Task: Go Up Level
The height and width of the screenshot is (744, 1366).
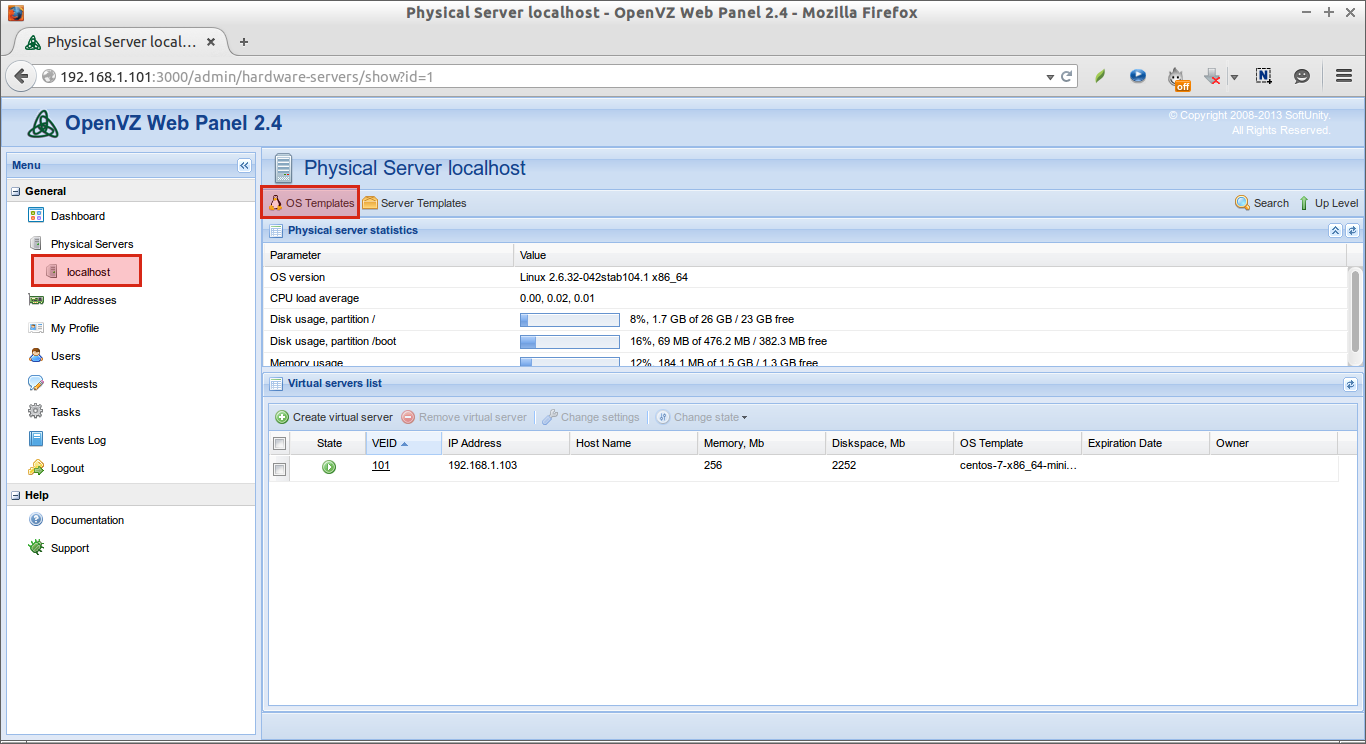Action: (1327, 203)
